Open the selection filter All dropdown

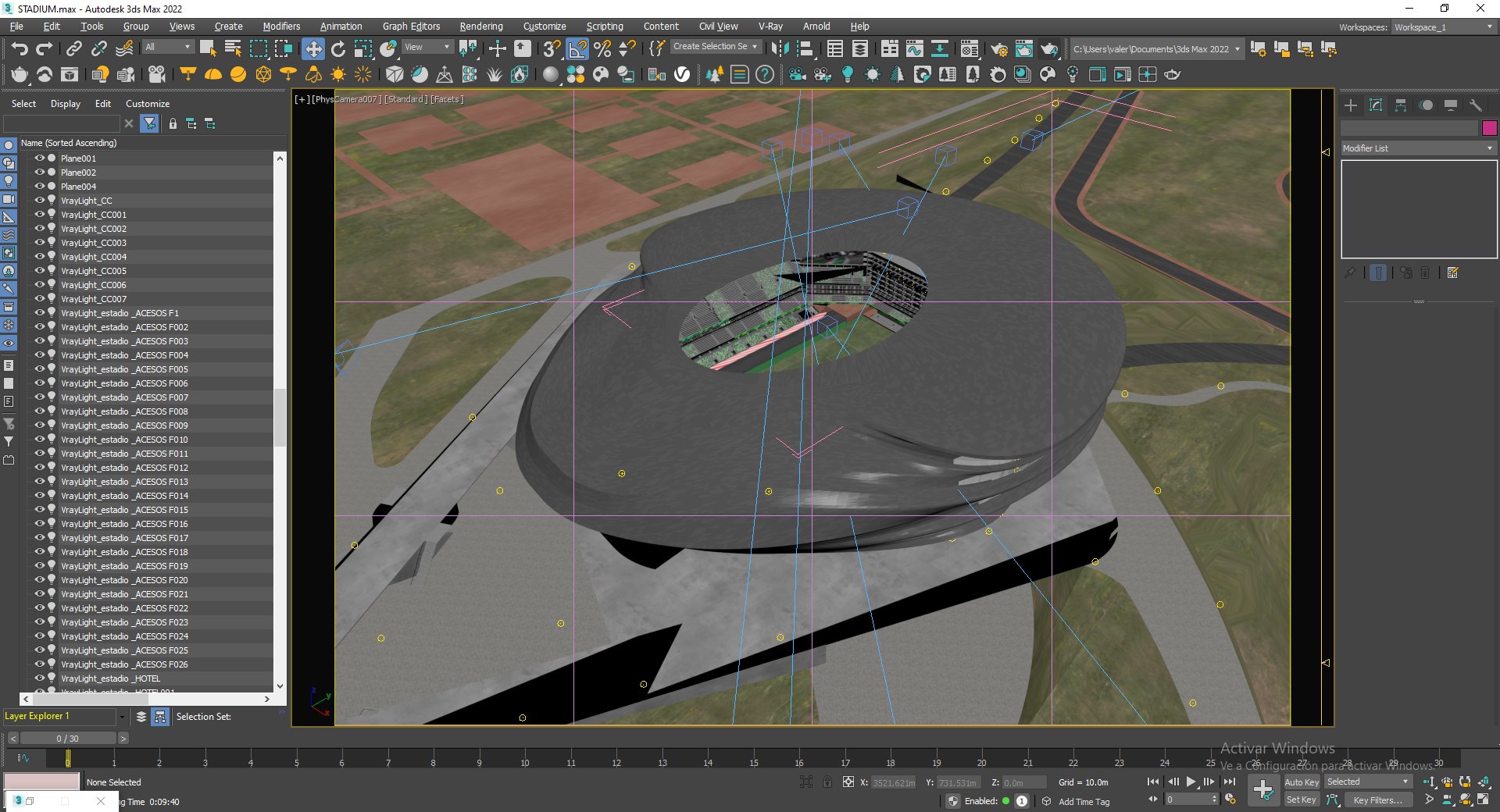pyautogui.click(x=168, y=47)
